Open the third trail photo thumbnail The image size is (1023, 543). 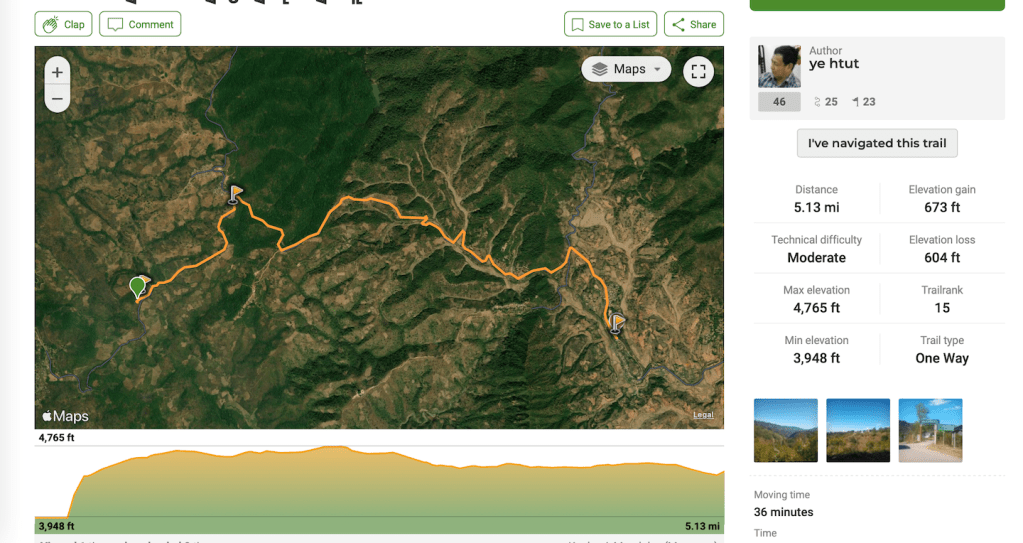(930, 430)
